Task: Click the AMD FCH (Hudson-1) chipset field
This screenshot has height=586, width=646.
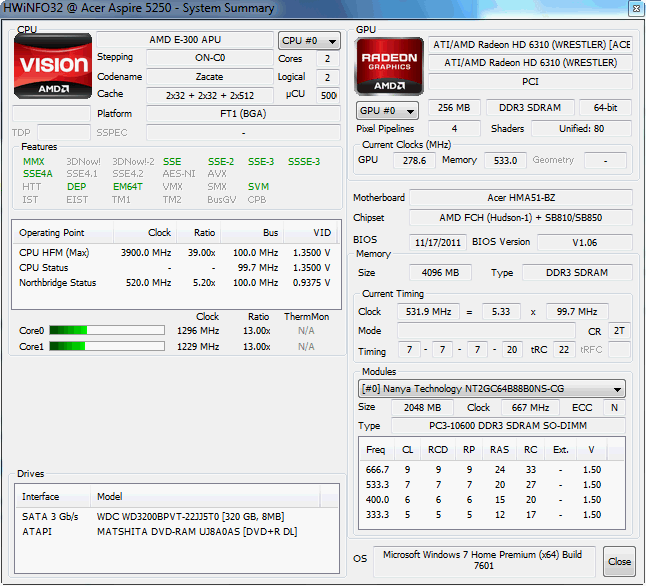Action: click(521, 218)
